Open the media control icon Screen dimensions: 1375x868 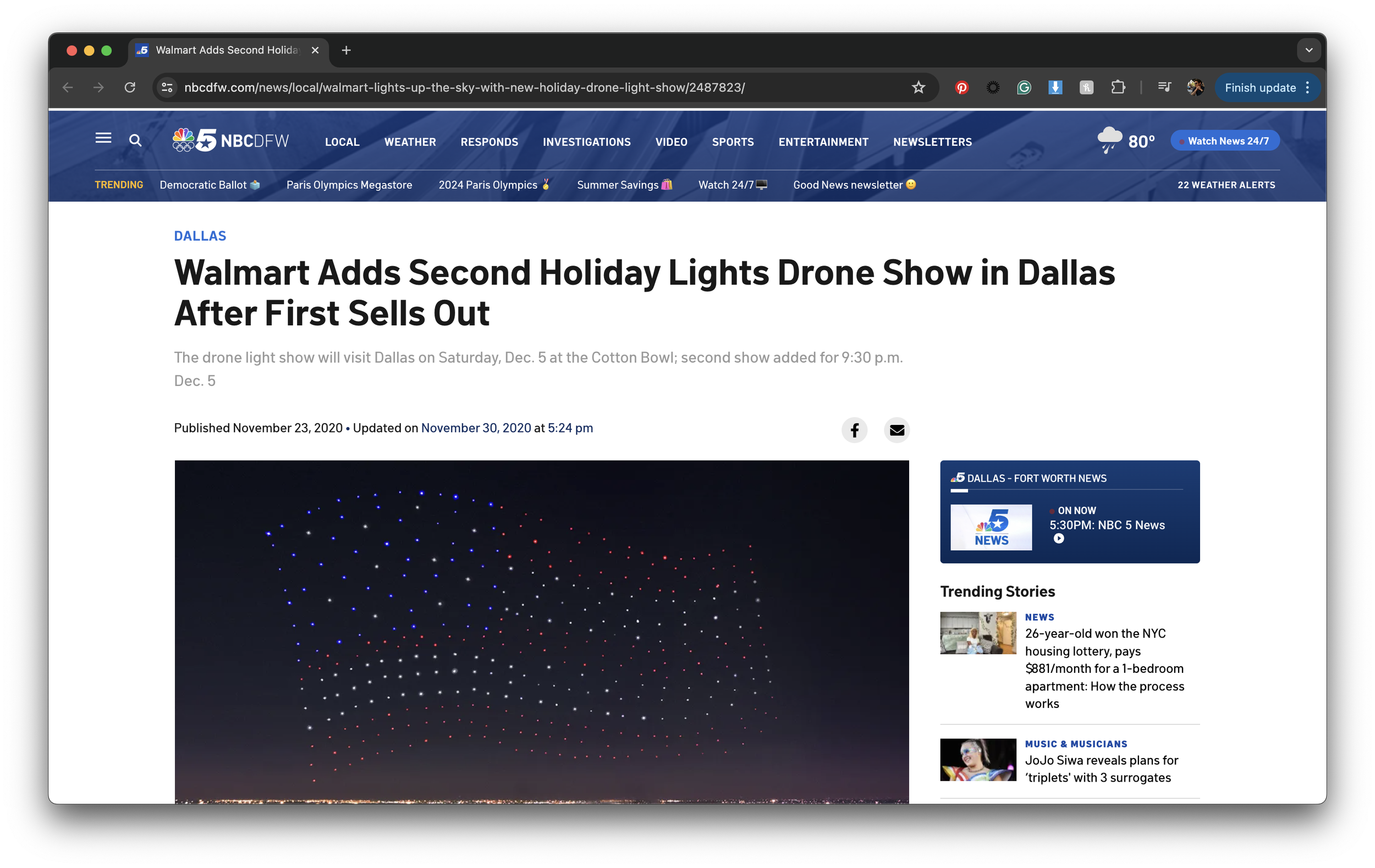(x=1164, y=88)
